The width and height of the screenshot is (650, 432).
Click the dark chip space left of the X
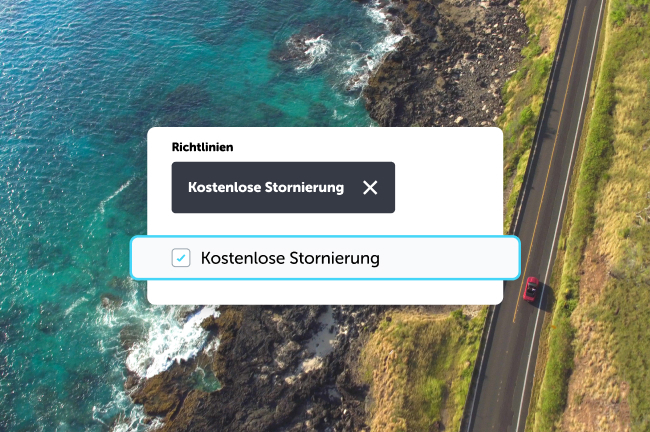tap(353, 187)
